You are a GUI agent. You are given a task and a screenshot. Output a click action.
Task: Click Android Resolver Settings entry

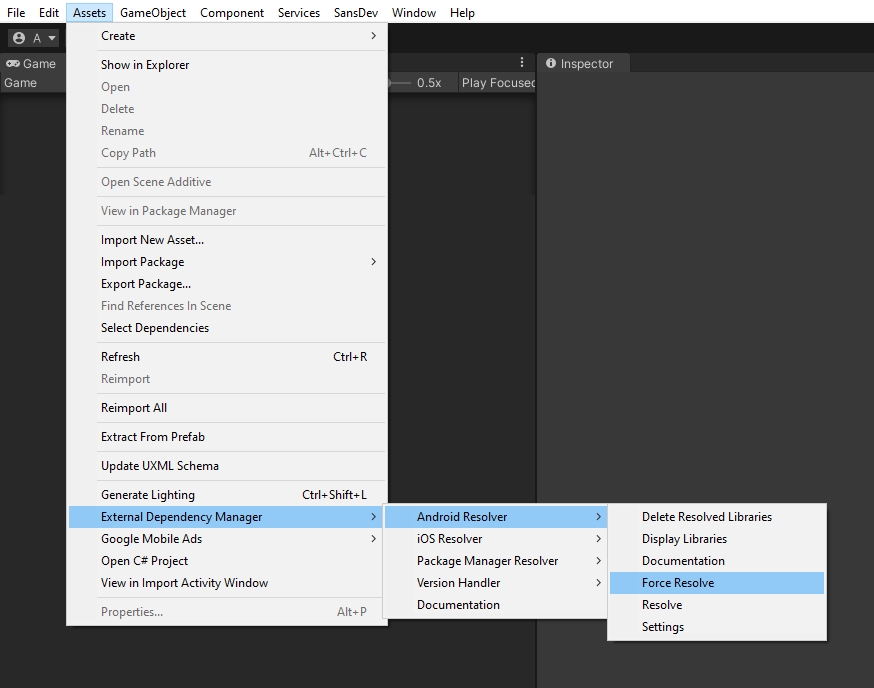pos(663,627)
